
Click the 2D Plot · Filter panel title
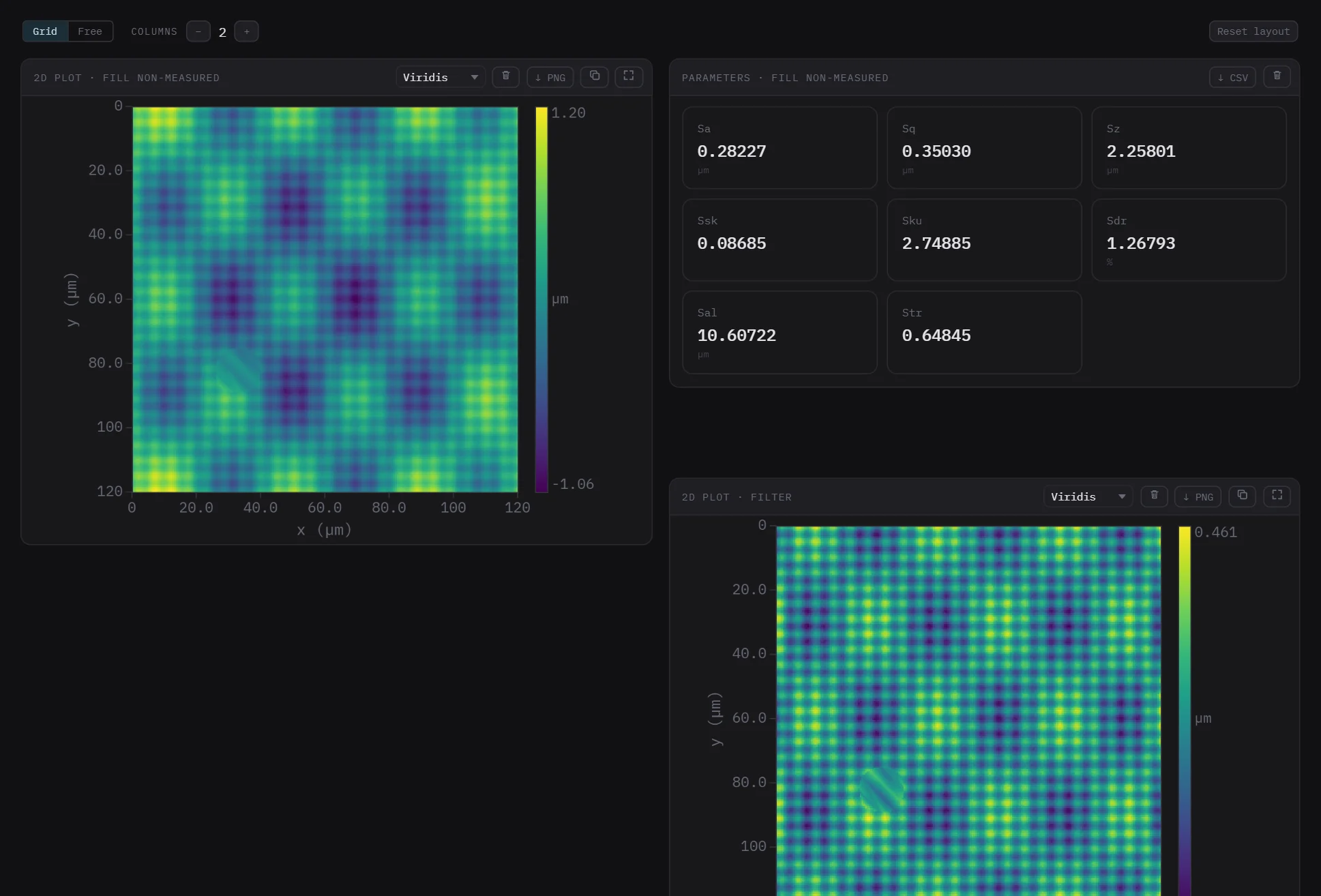(x=737, y=497)
